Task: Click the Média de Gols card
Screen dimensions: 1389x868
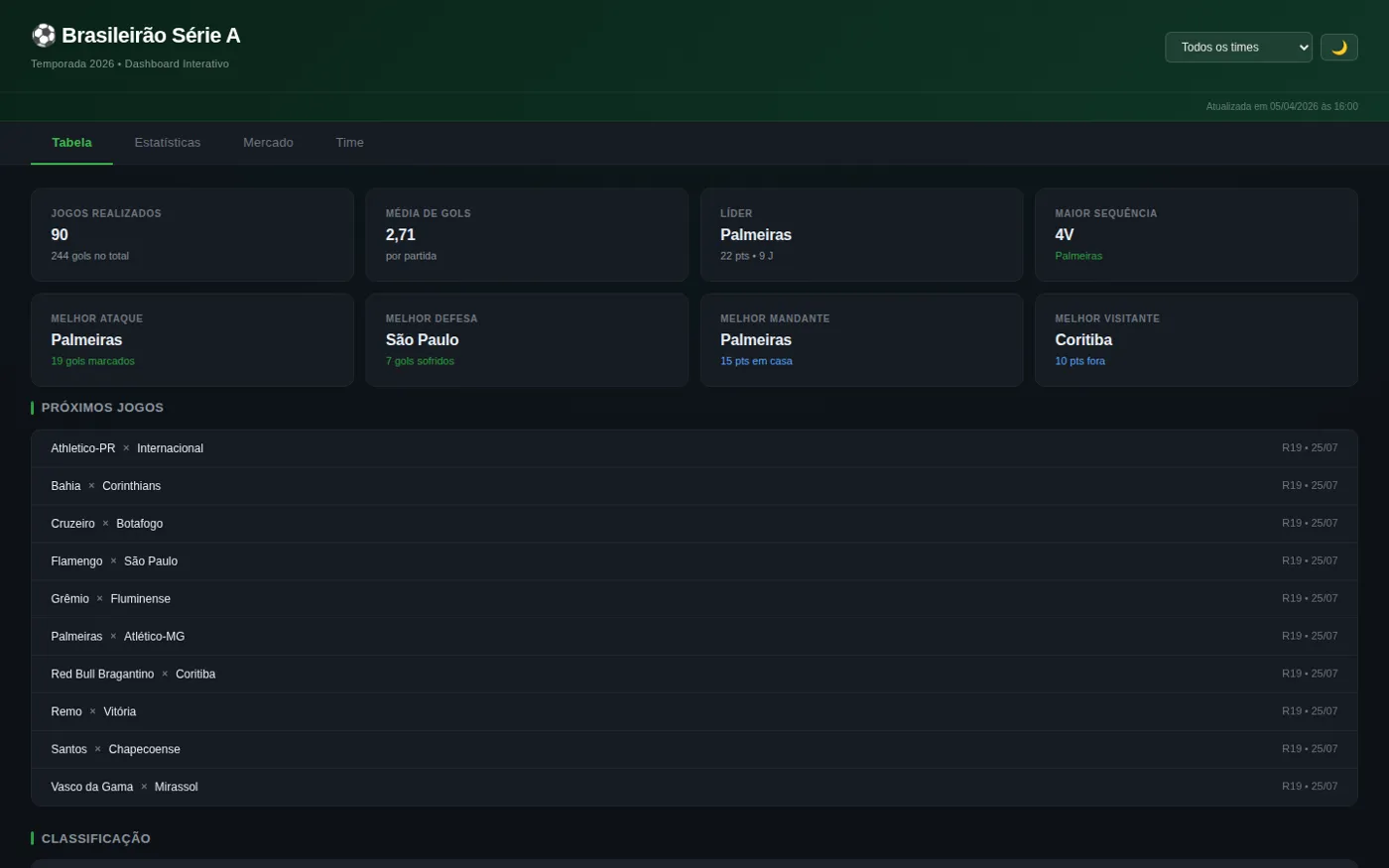Action: 527,235
